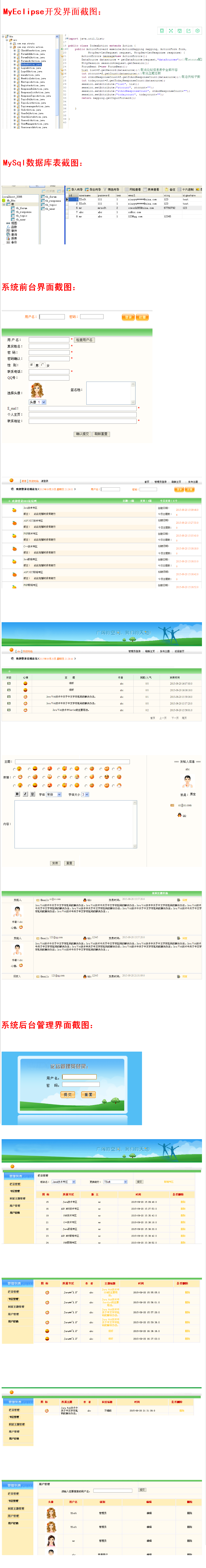Select last emoticon radio in bottom expression row
Viewport: 206px width, 1568px height.
click(x=113, y=786)
